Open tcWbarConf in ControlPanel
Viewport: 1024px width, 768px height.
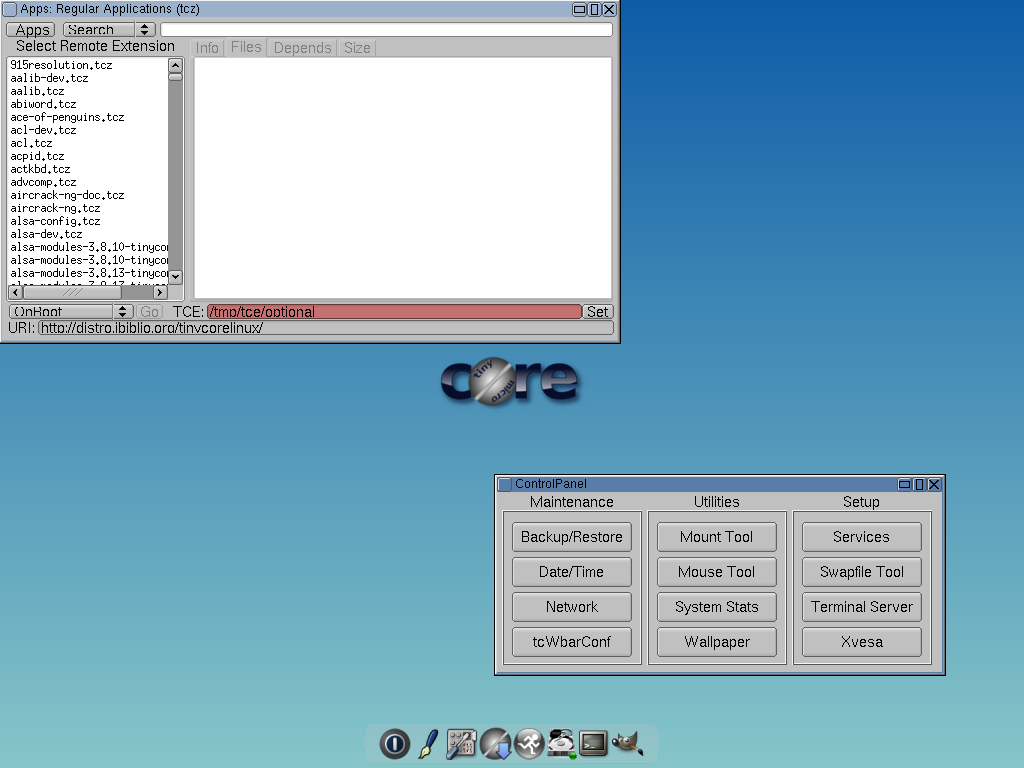tap(571, 642)
